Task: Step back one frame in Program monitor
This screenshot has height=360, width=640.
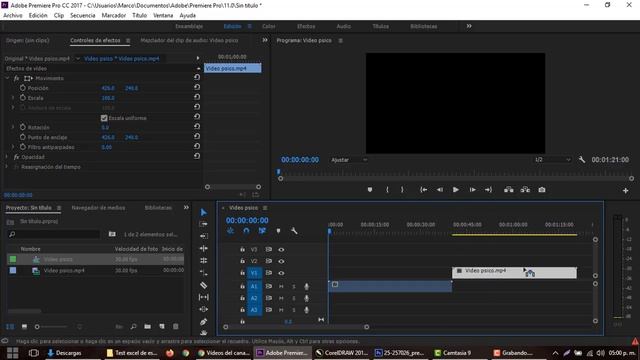Action: pyautogui.click(x=440, y=190)
